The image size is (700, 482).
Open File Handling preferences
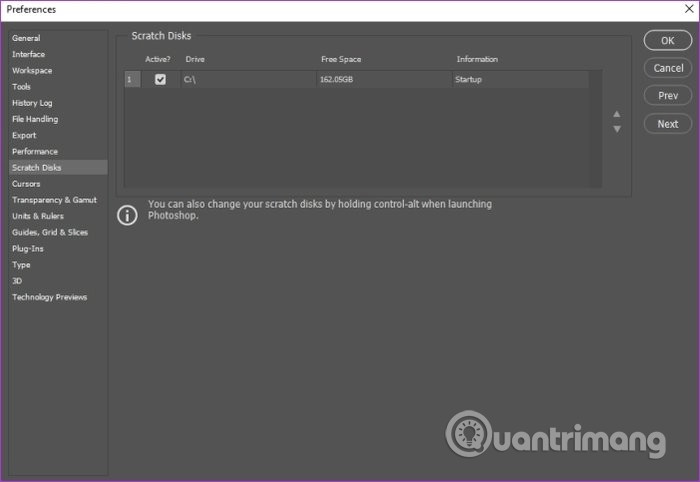pos(35,119)
